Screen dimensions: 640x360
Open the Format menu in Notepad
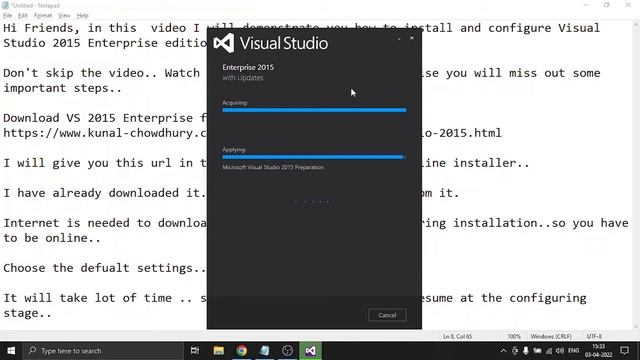(x=43, y=16)
